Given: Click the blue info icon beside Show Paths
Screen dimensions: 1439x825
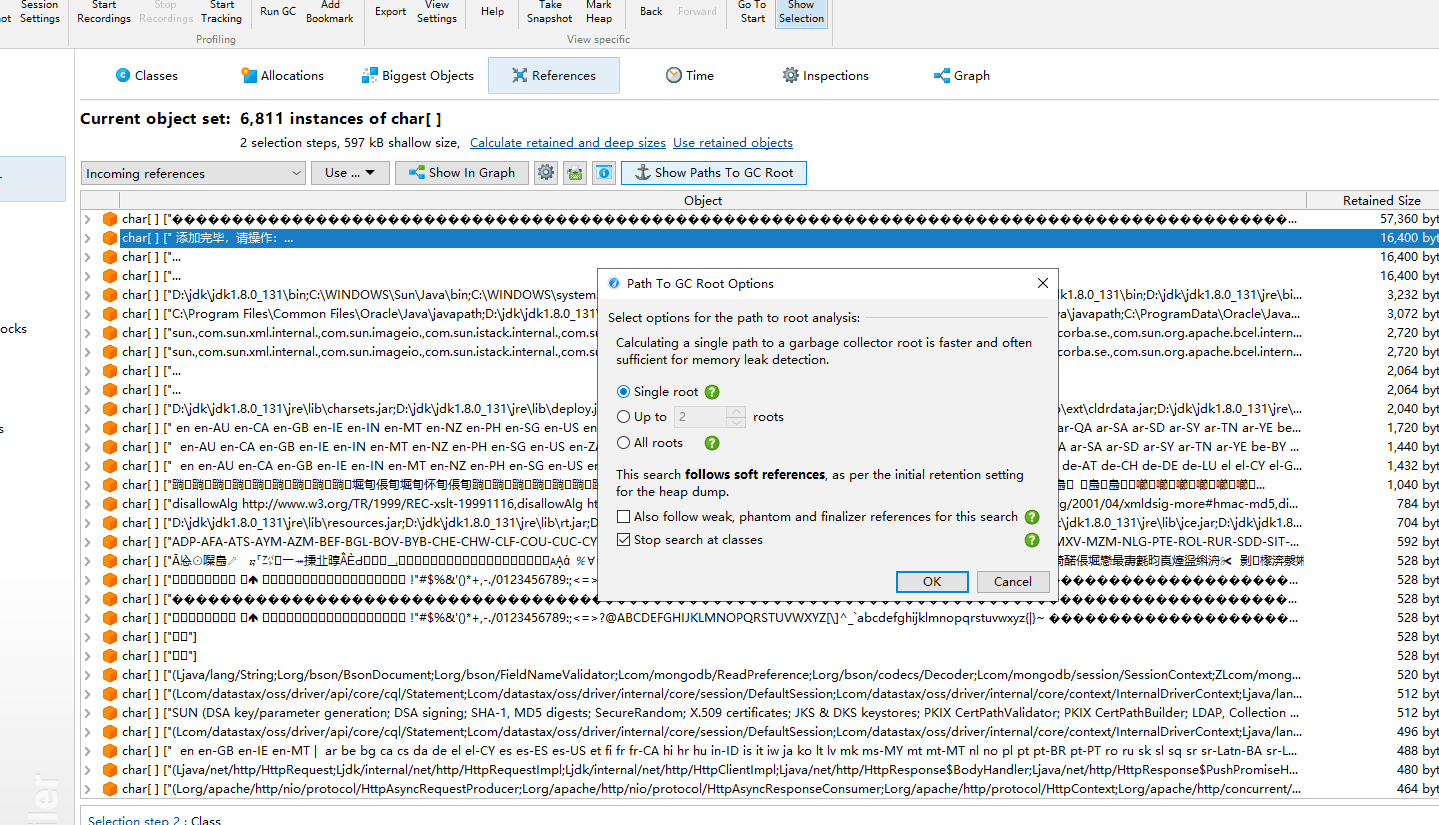Looking at the screenshot, I should pyautogui.click(x=603, y=173).
